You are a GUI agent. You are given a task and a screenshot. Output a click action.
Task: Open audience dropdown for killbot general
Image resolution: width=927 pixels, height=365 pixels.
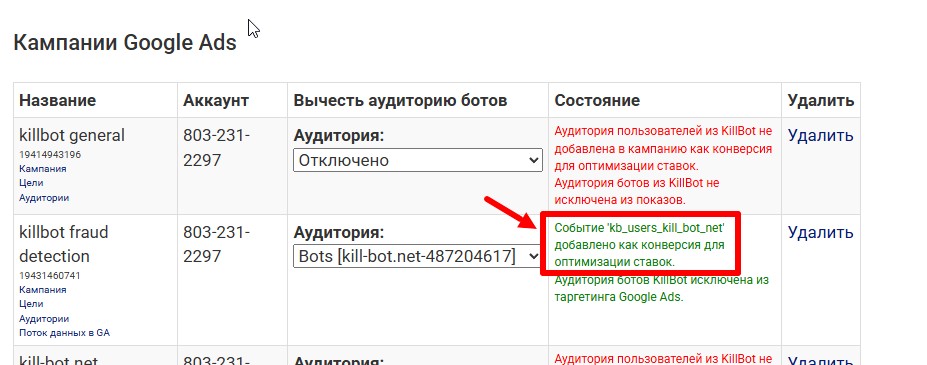pyautogui.click(x=417, y=160)
